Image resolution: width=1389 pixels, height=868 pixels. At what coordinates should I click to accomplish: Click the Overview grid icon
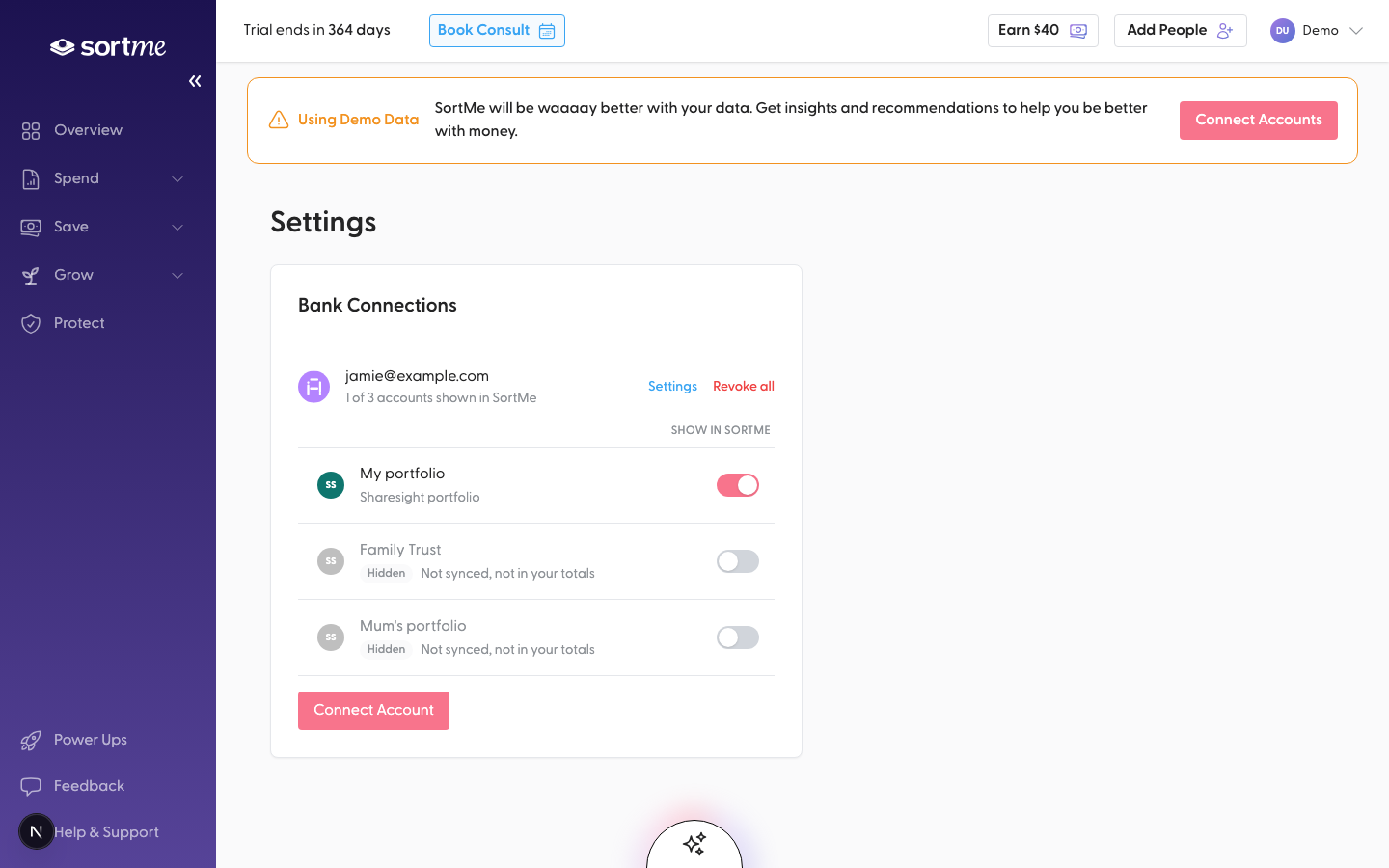coord(31,130)
